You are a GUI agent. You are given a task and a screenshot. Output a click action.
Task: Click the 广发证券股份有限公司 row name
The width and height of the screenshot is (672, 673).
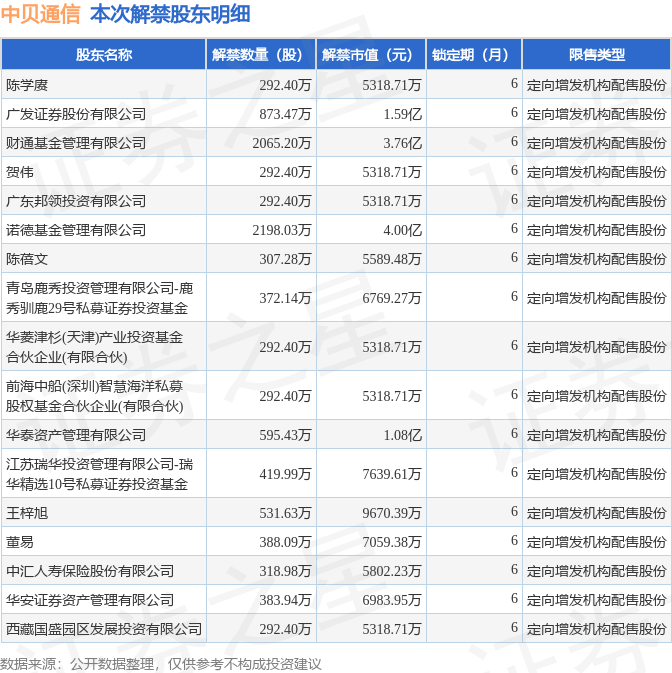tap(76, 114)
